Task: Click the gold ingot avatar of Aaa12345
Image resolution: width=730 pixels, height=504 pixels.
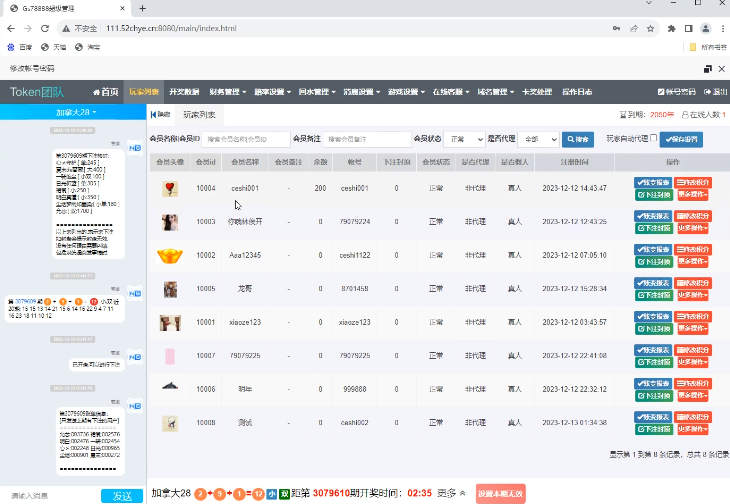Action: coord(170,255)
